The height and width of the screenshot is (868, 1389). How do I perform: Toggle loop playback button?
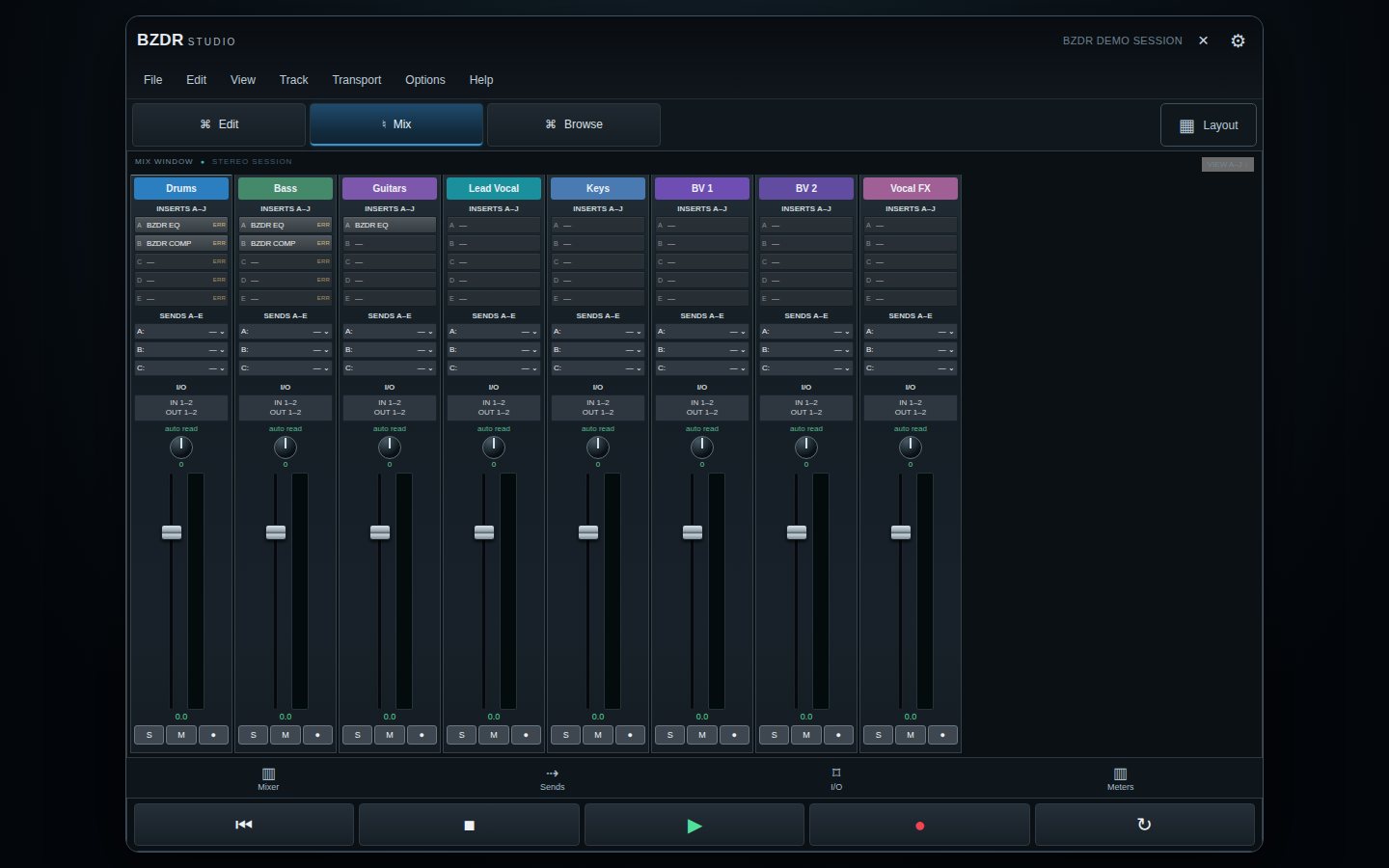click(1144, 825)
